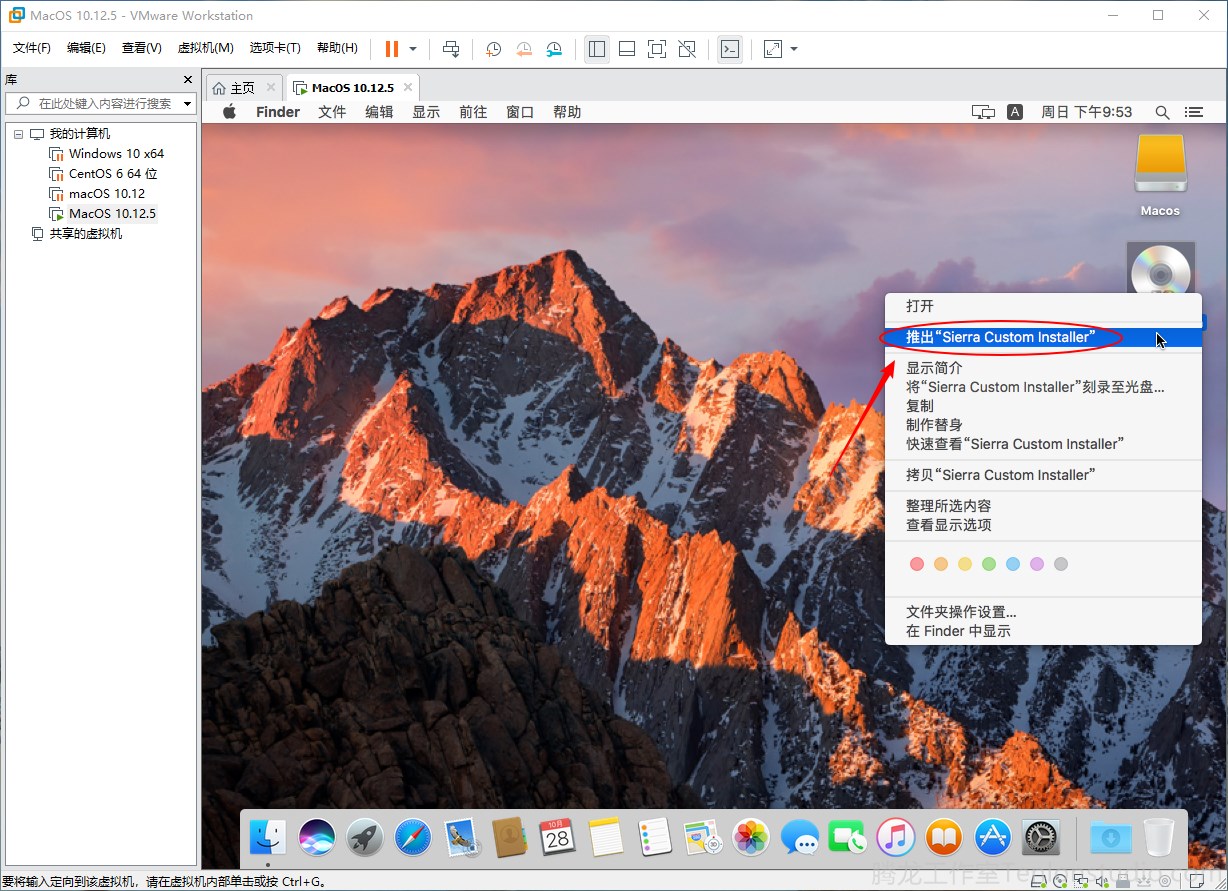Open the Apple menu
Screen dimensions: 1228x891
point(229,112)
